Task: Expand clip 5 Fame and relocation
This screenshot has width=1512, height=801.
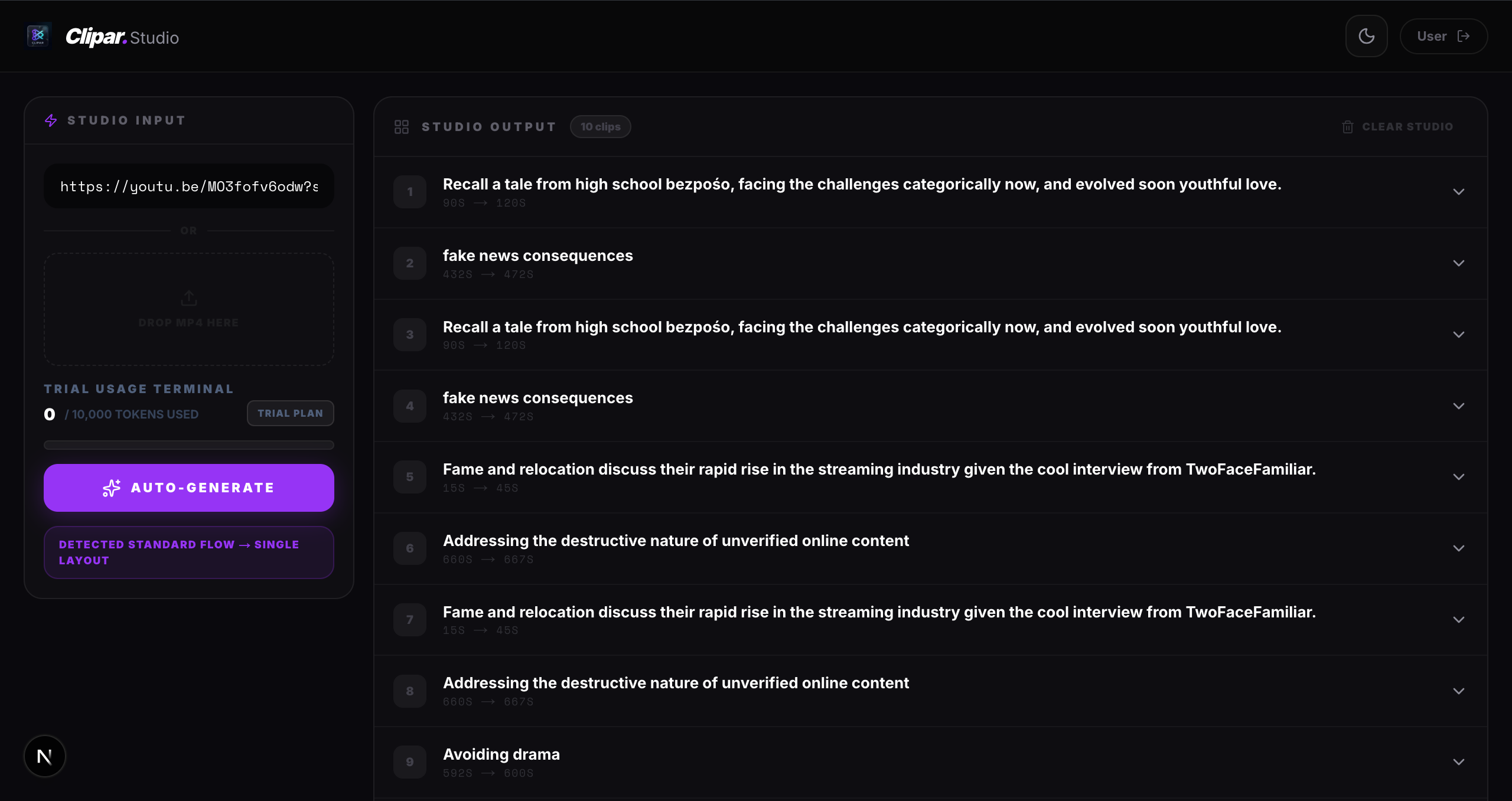Action: pyautogui.click(x=1458, y=477)
